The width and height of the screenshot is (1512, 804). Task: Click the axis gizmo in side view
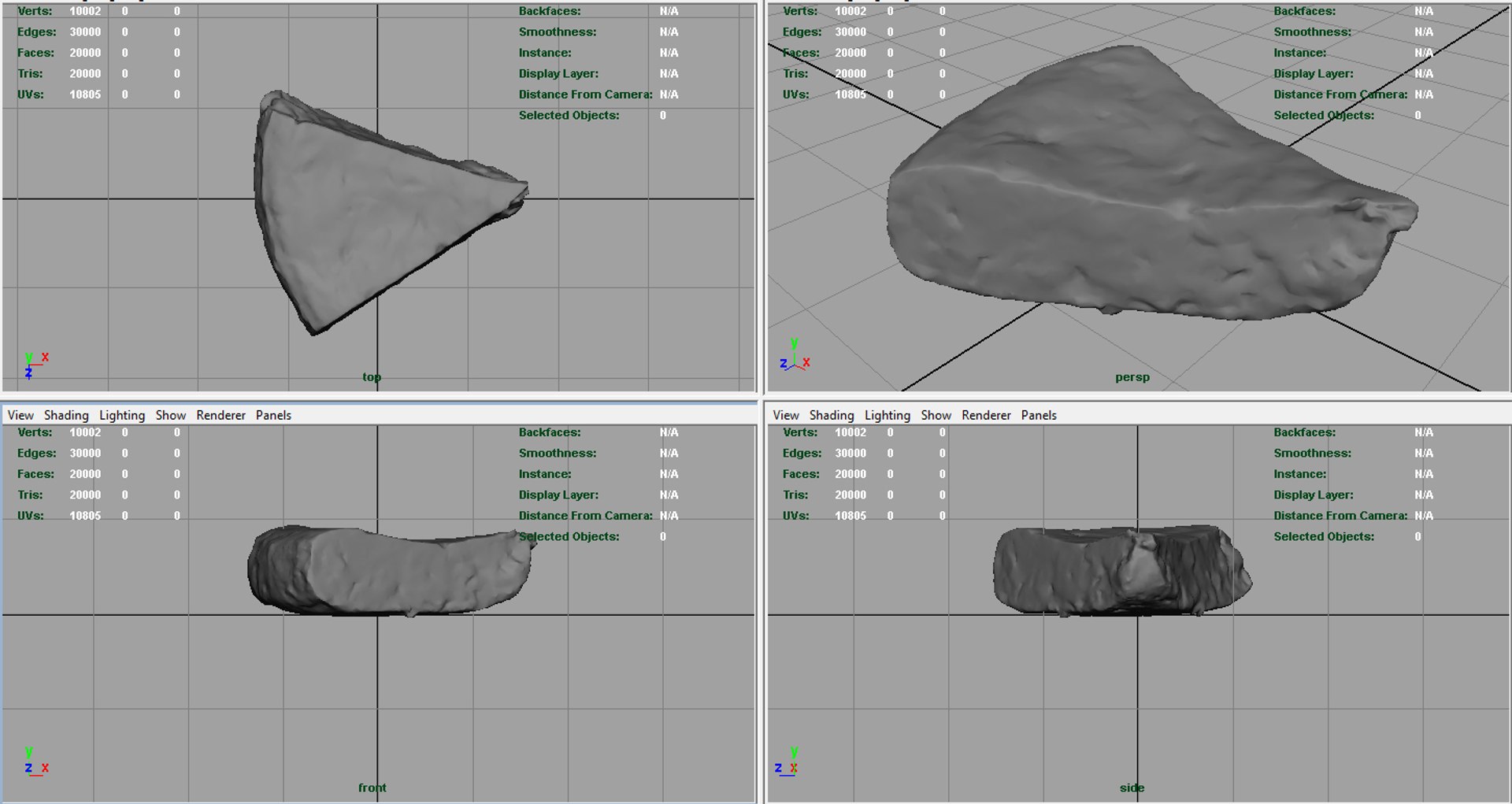[787, 761]
